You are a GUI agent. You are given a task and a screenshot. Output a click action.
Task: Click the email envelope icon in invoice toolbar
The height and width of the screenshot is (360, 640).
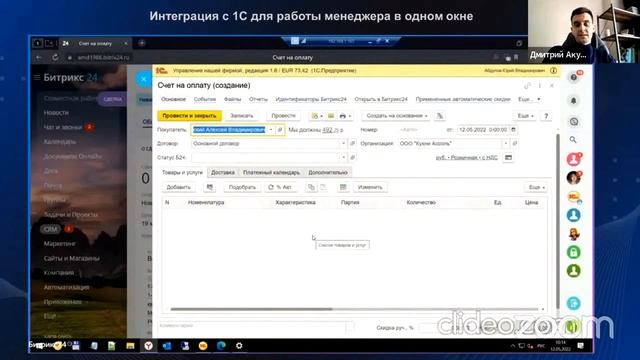(x=331, y=116)
